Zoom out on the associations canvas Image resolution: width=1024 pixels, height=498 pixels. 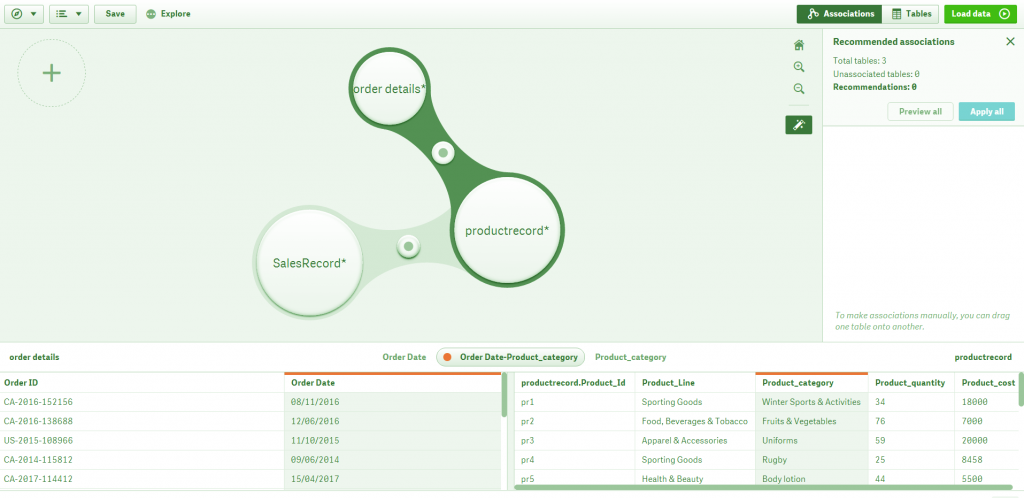[798, 89]
